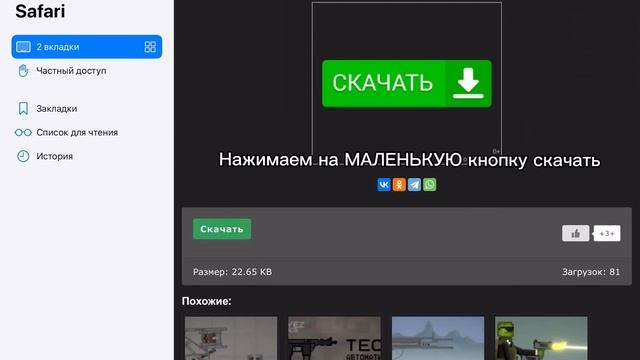640x360 pixels.
Task: Click the Похожие: heading
Action: tap(207, 301)
